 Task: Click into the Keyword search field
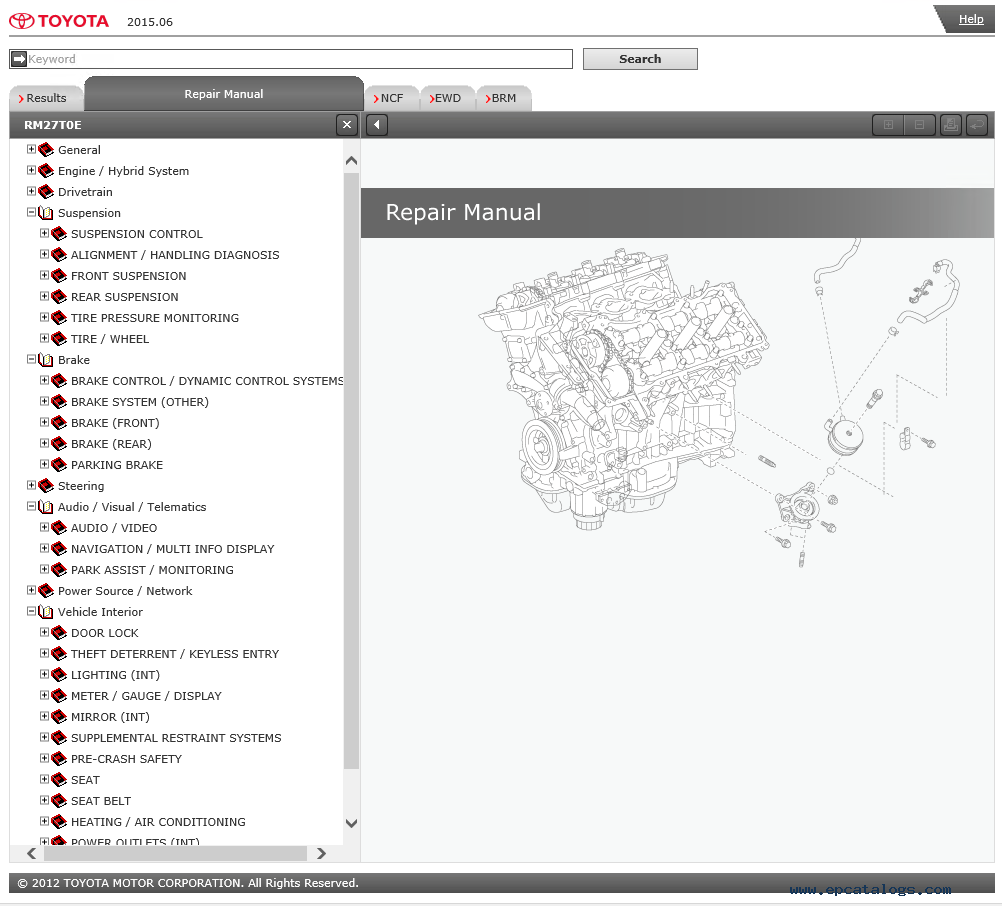[x=300, y=59]
